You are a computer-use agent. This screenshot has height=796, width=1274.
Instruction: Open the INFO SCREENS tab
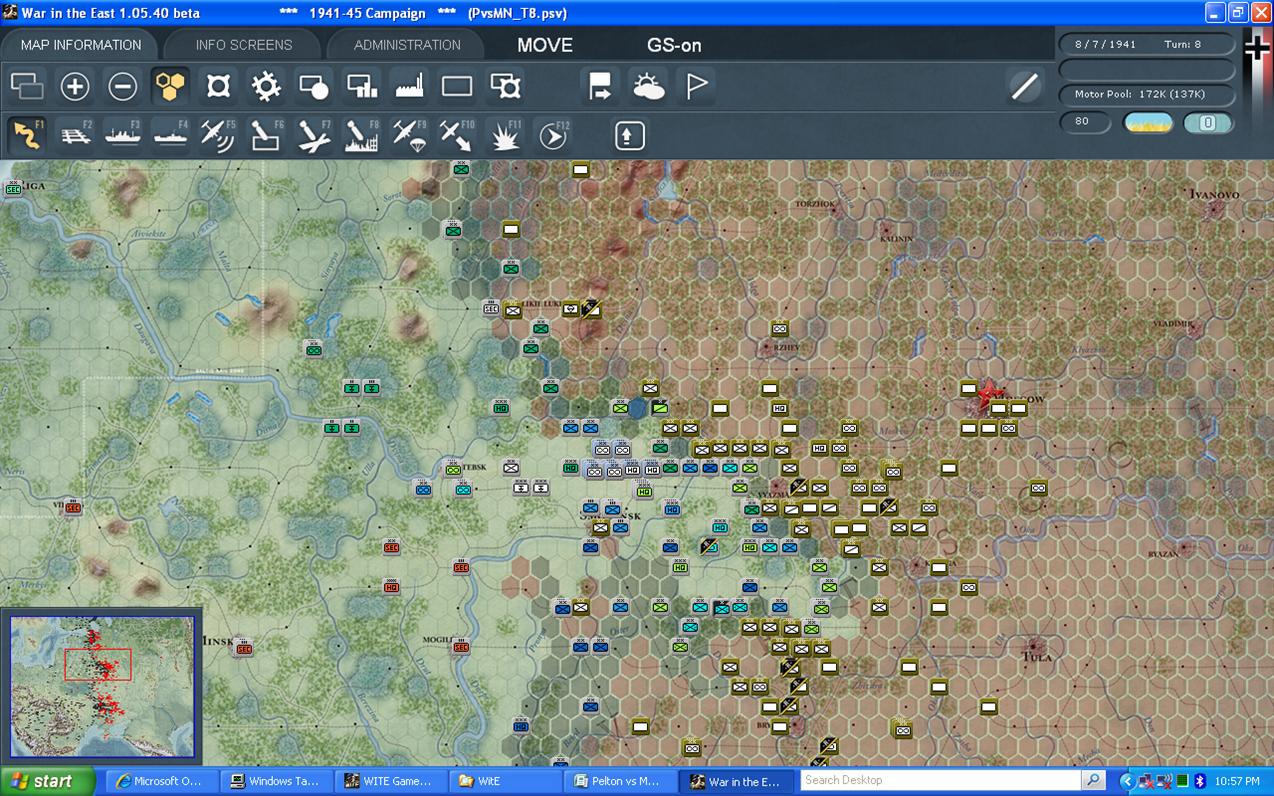[x=244, y=45]
